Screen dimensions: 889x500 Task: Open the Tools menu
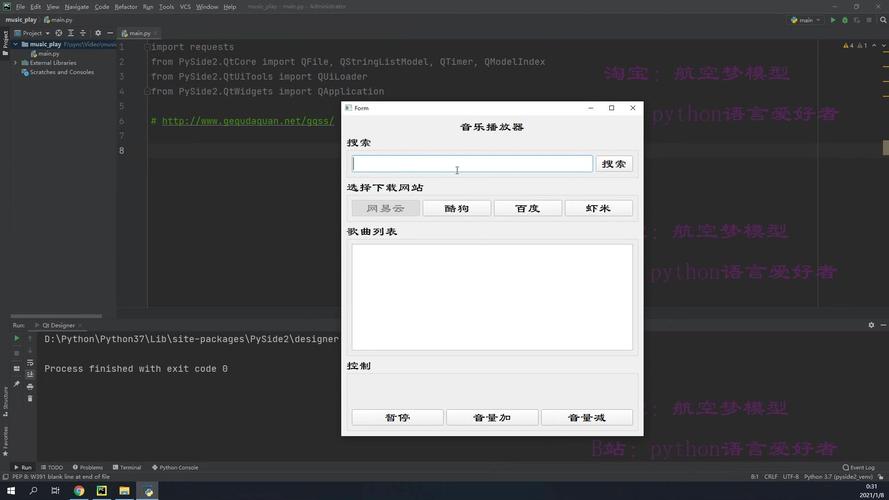tap(166, 7)
